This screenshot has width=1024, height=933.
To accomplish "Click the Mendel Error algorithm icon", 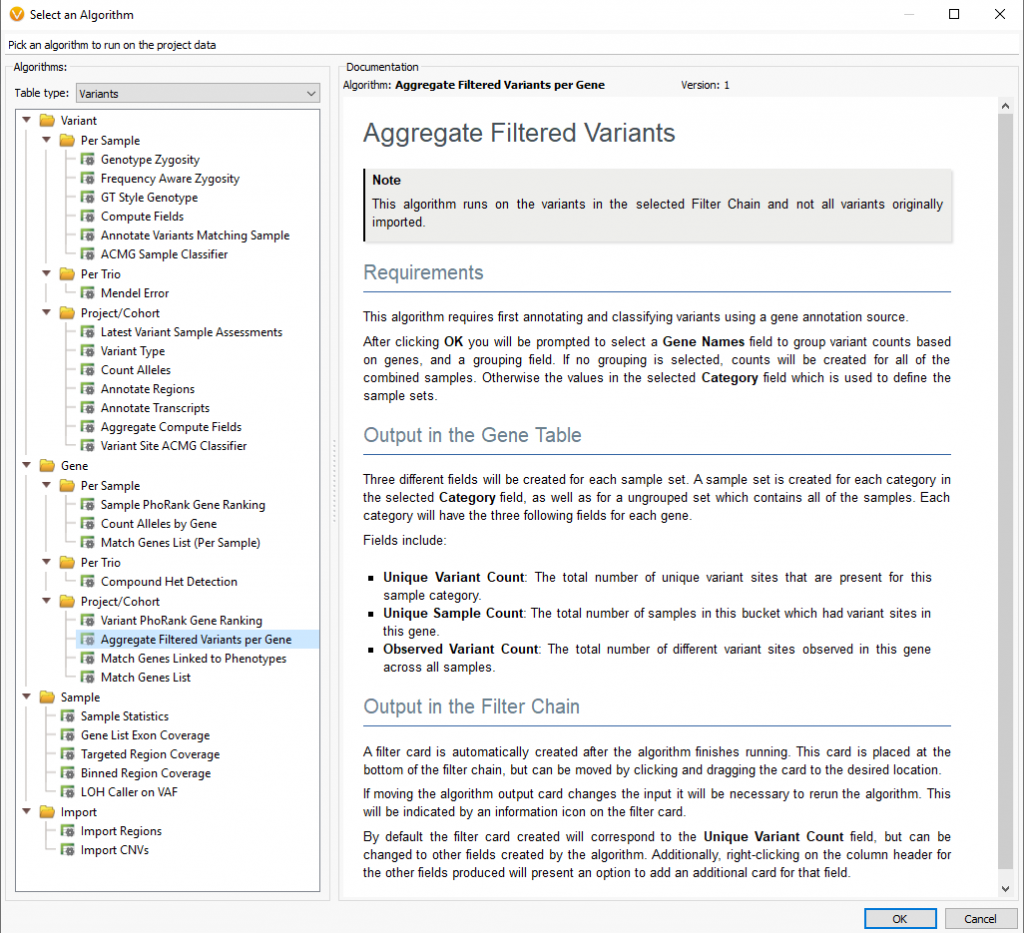I will tap(88, 293).
